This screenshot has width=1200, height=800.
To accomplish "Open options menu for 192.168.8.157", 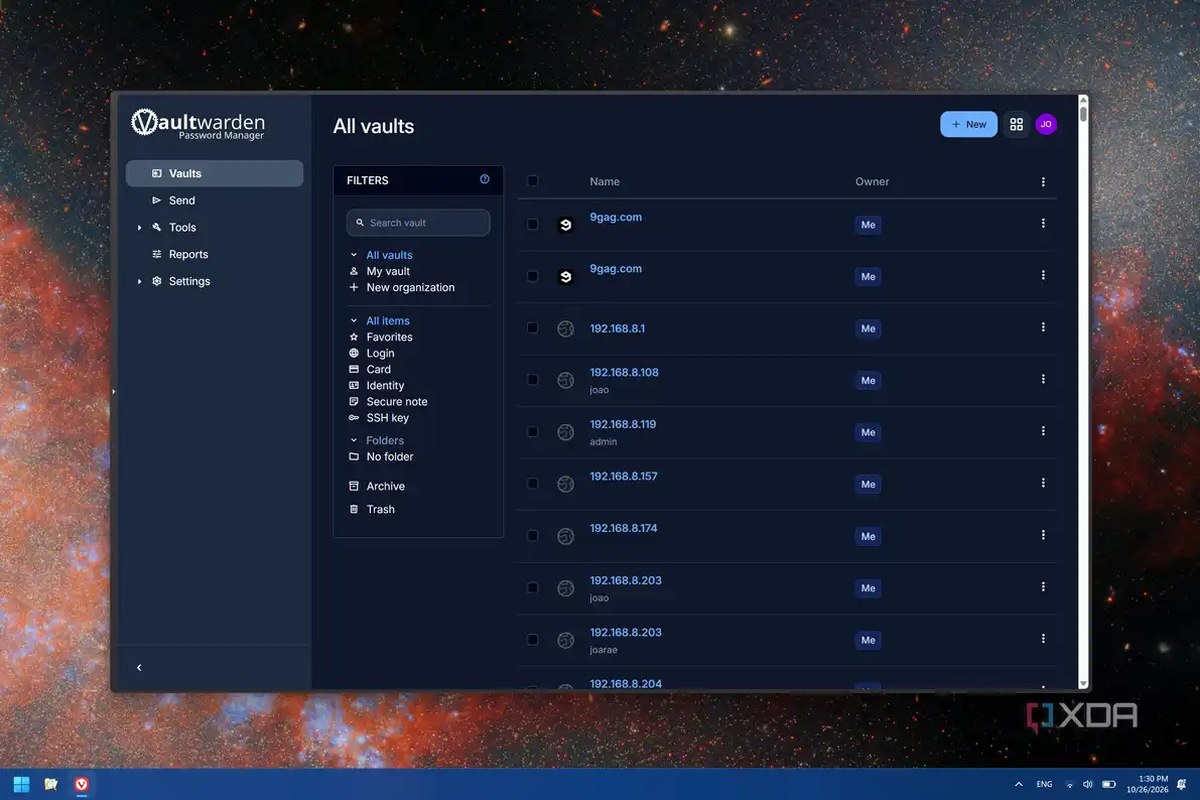I will pos(1043,483).
